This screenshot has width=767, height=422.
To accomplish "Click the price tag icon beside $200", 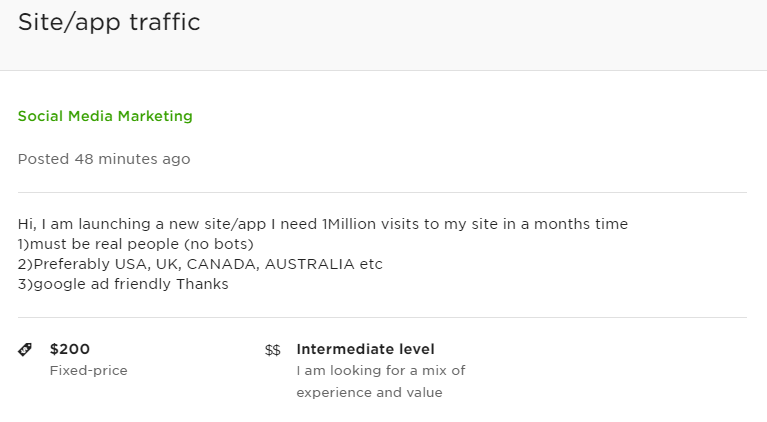I will (25, 350).
